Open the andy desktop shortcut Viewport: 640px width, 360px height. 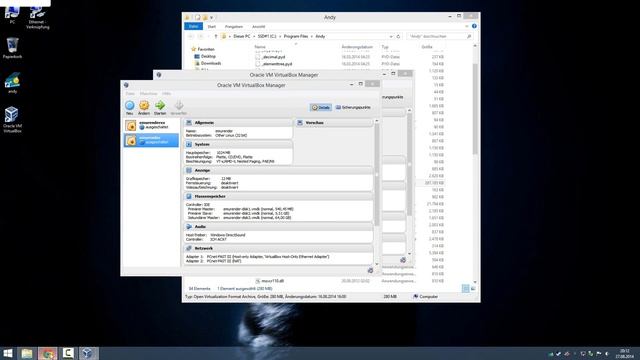[12, 82]
